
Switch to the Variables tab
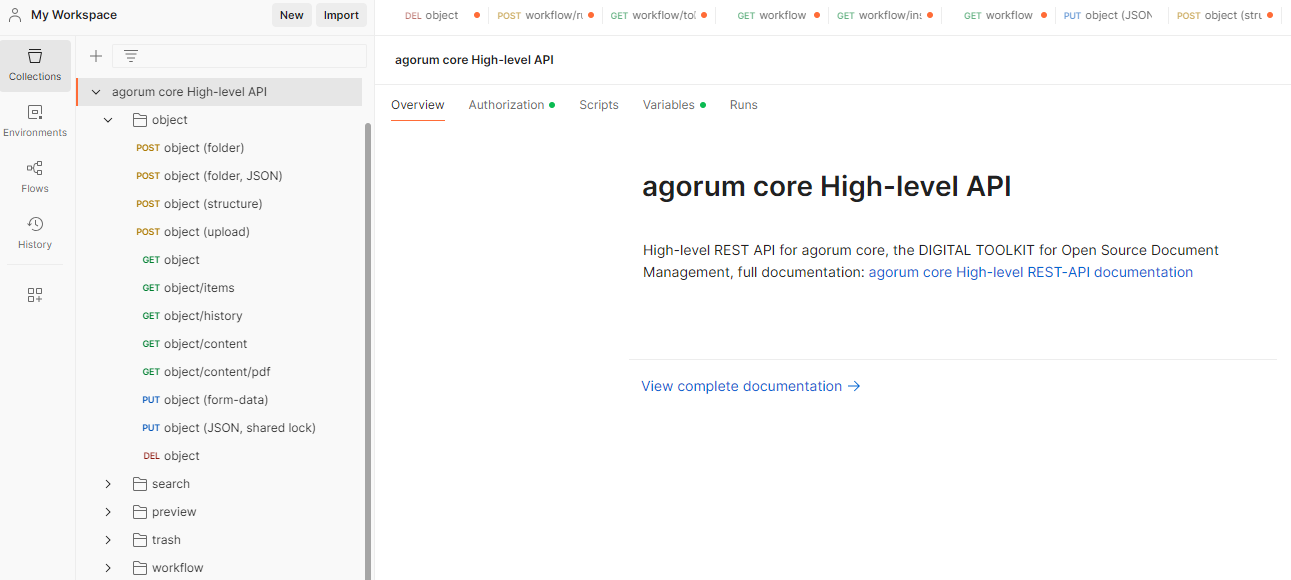(674, 105)
